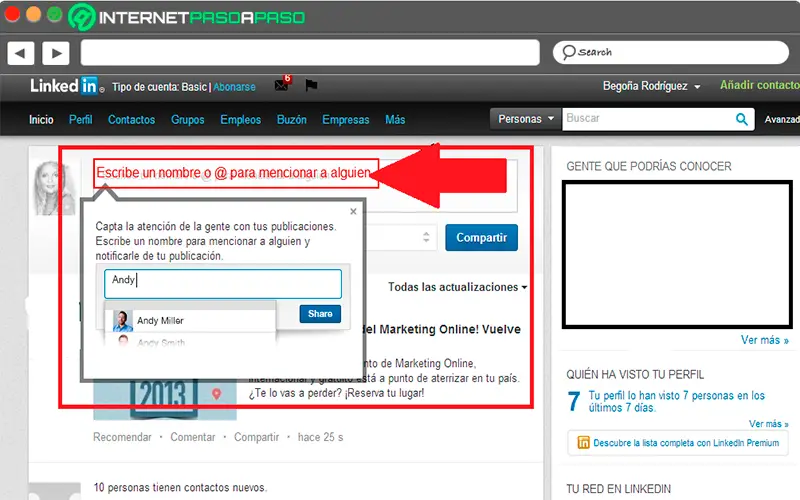Click Recomendar under the post

(x=122, y=437)
